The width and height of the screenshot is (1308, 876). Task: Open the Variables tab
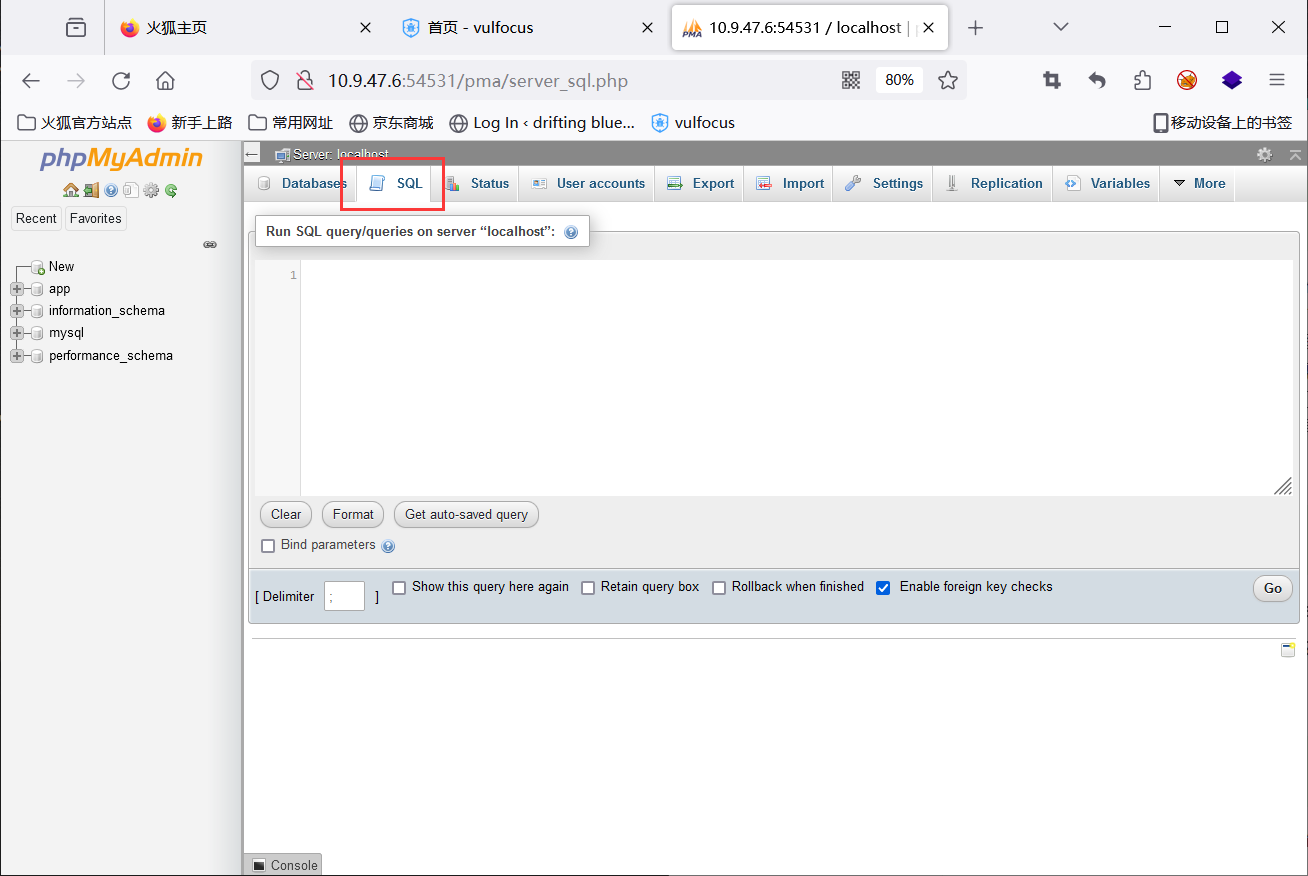pyautogui.click(x=1107, y=184)
